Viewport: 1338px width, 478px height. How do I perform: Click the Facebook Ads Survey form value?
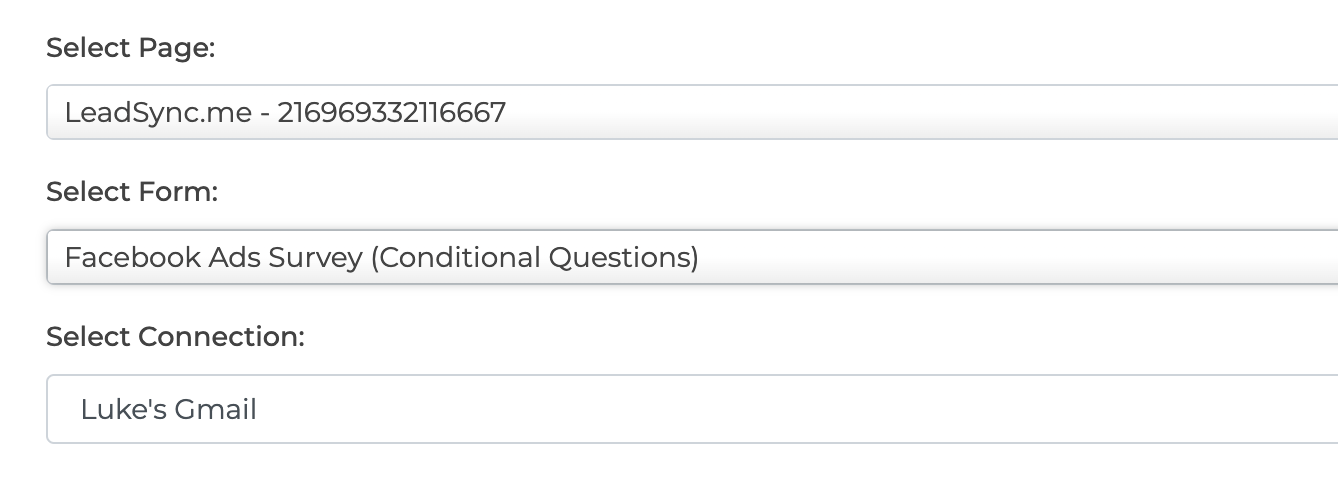coord(214,257)
